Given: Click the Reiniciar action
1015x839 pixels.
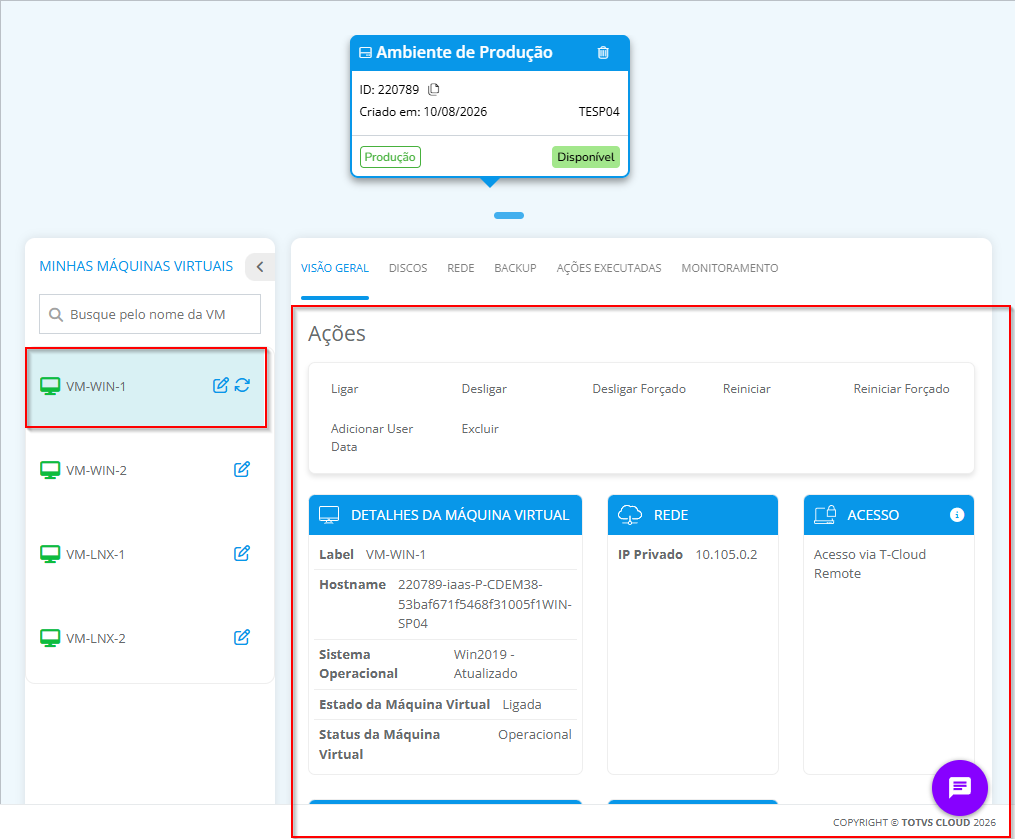Looking at the screenshot, I should [x=746, y=389].
